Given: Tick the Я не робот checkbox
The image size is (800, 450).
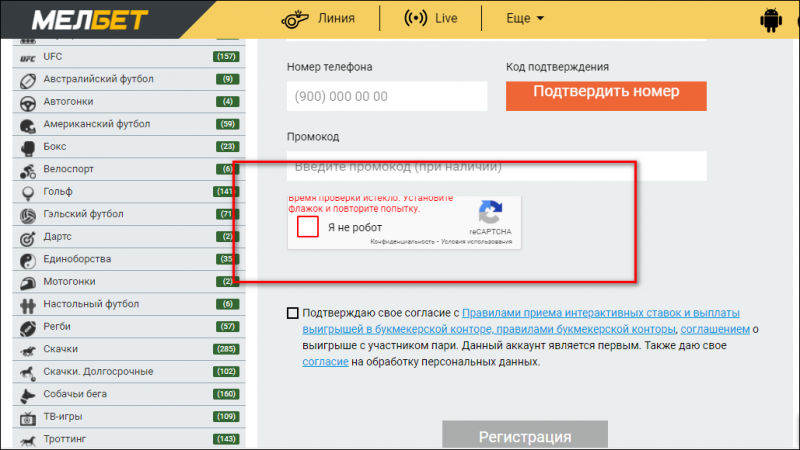Looking at the screenshot, I should (308, 227).
